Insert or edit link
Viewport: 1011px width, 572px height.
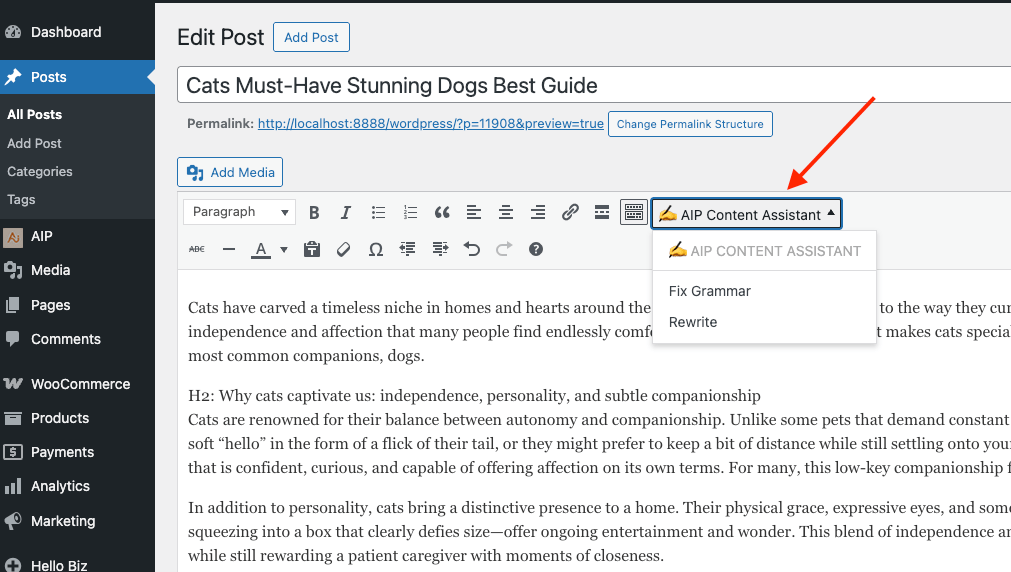(570, 212)
